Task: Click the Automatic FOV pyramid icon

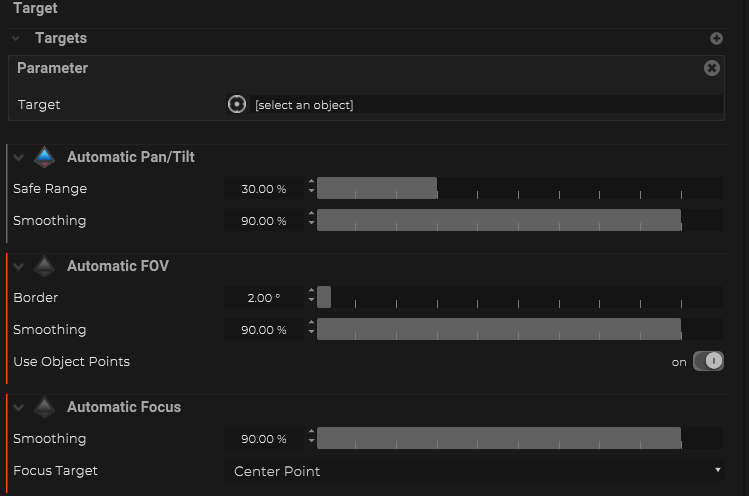Action: 44,266
